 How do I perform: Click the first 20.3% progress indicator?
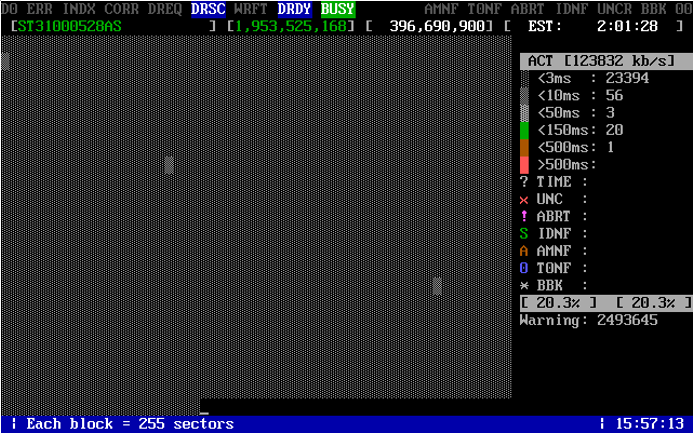click(559, 303)
